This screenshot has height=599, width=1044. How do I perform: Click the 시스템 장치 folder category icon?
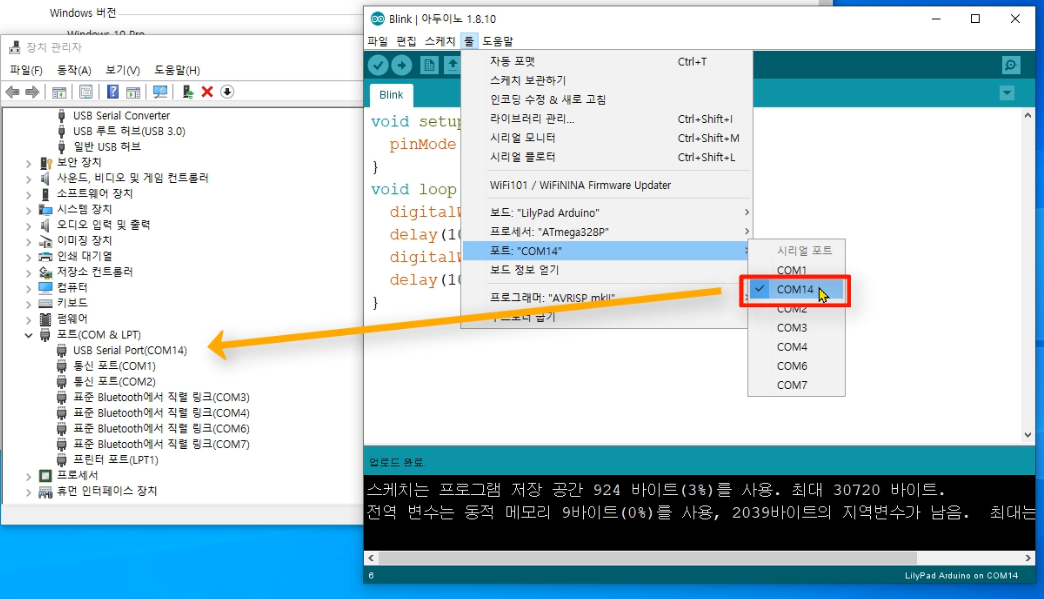click(45, 210)
